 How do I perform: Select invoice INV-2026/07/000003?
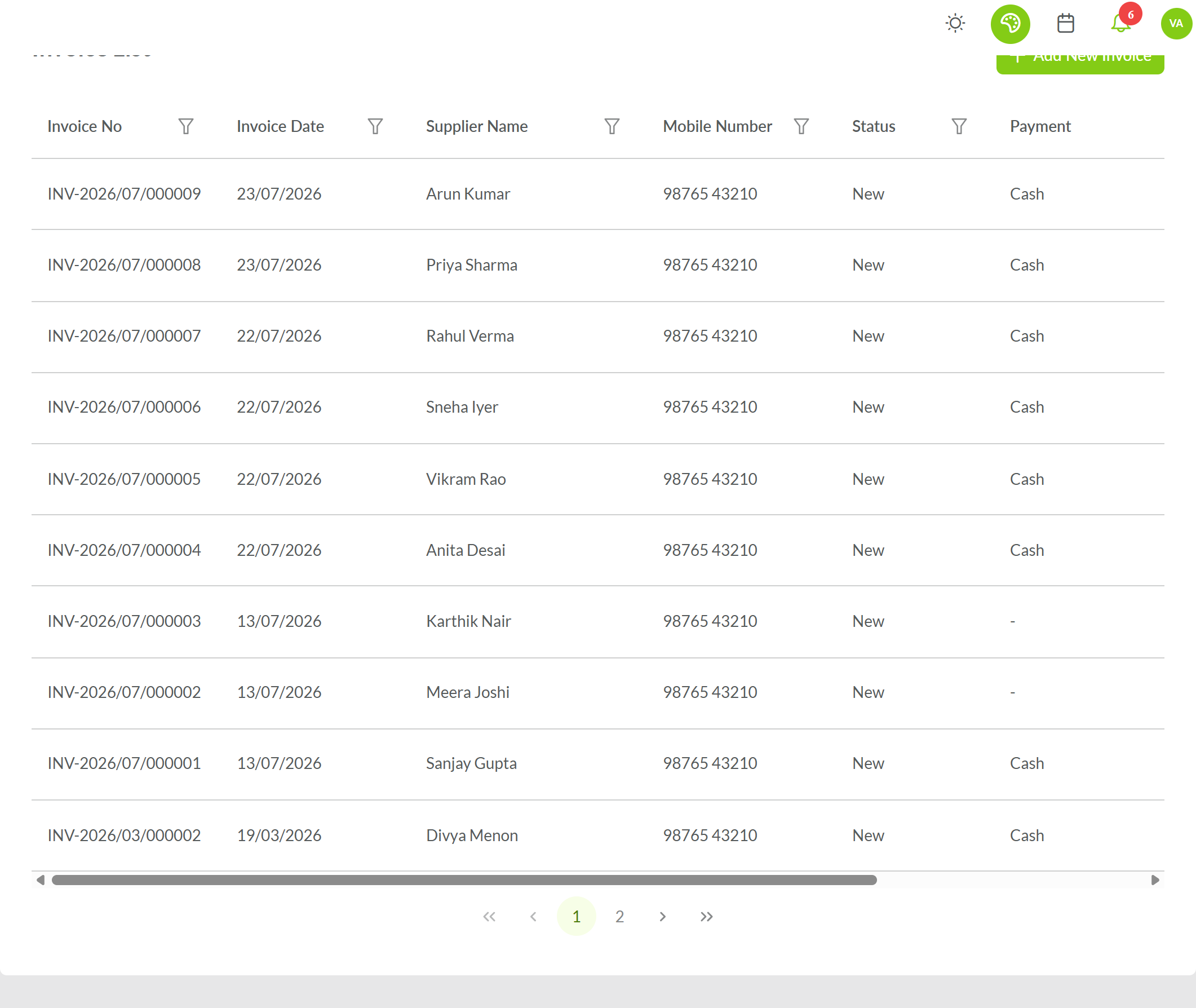(x=125, y=621)
